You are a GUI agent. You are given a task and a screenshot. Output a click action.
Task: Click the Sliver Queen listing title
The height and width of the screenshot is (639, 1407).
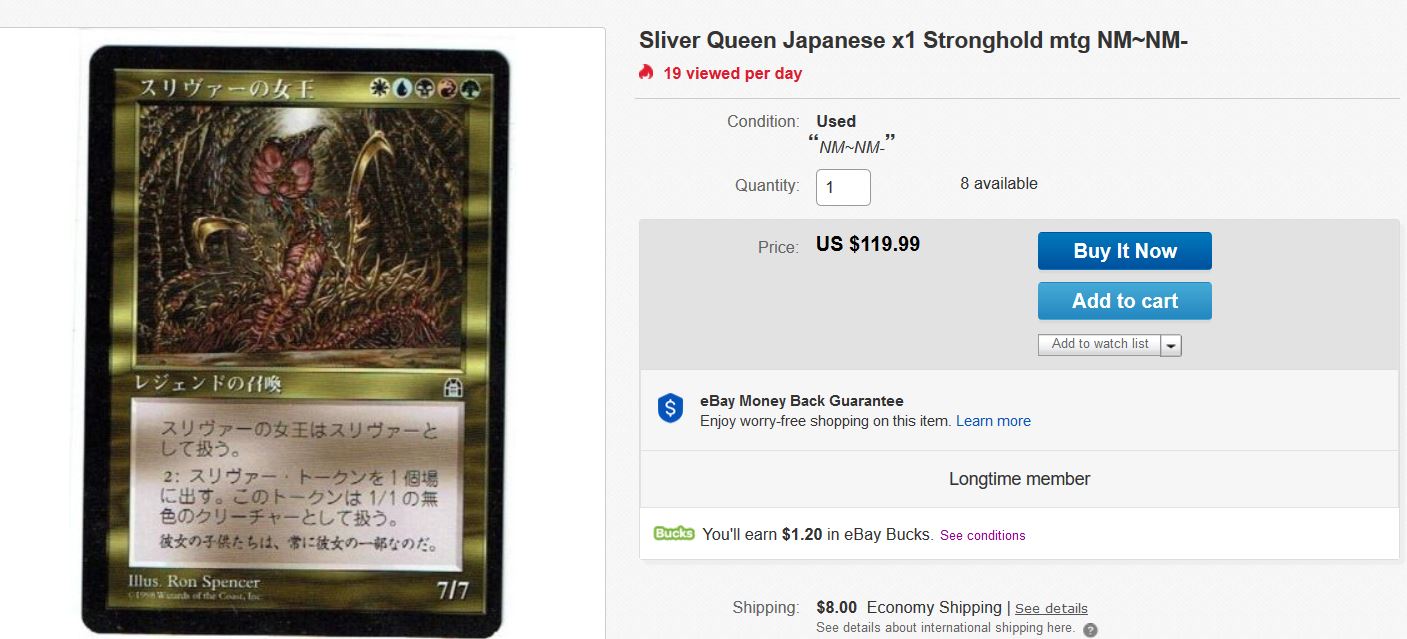(x=913, y=41)
